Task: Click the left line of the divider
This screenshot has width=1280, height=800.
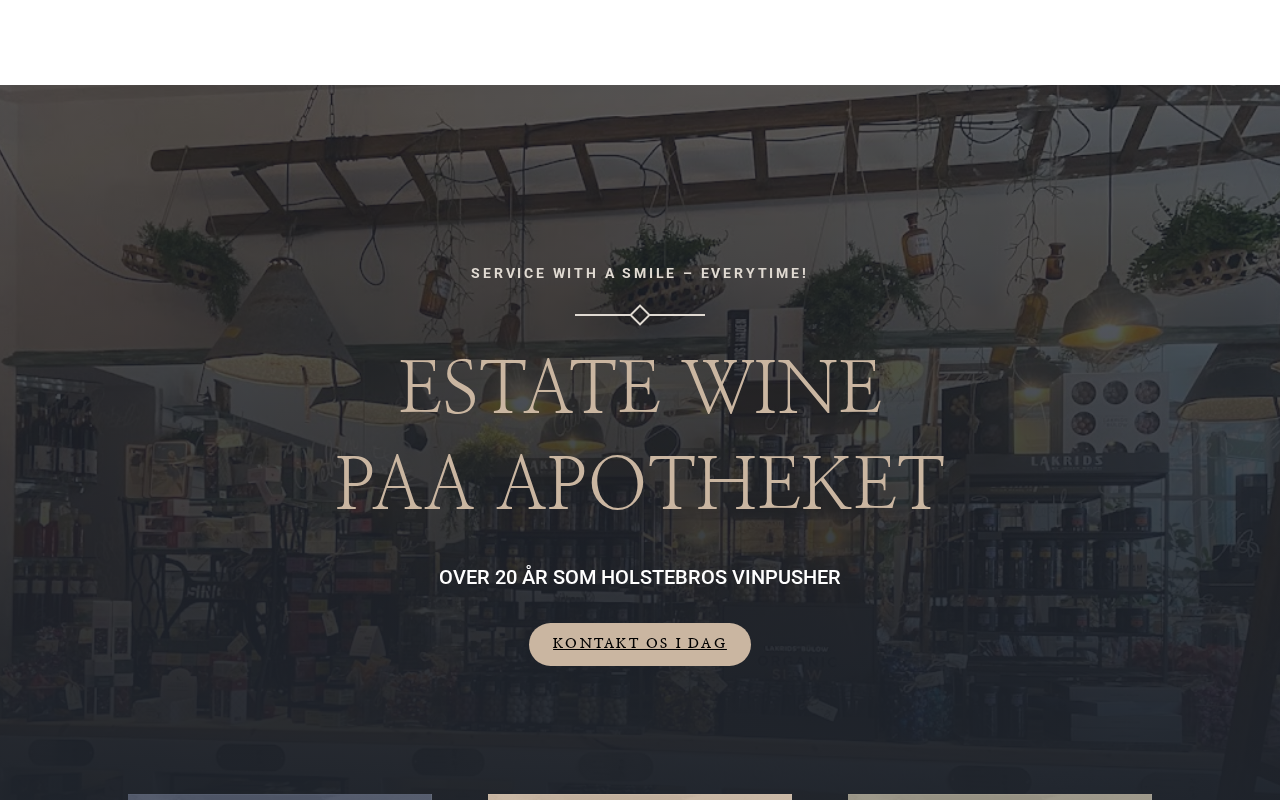Action: (x=603, y=315)
